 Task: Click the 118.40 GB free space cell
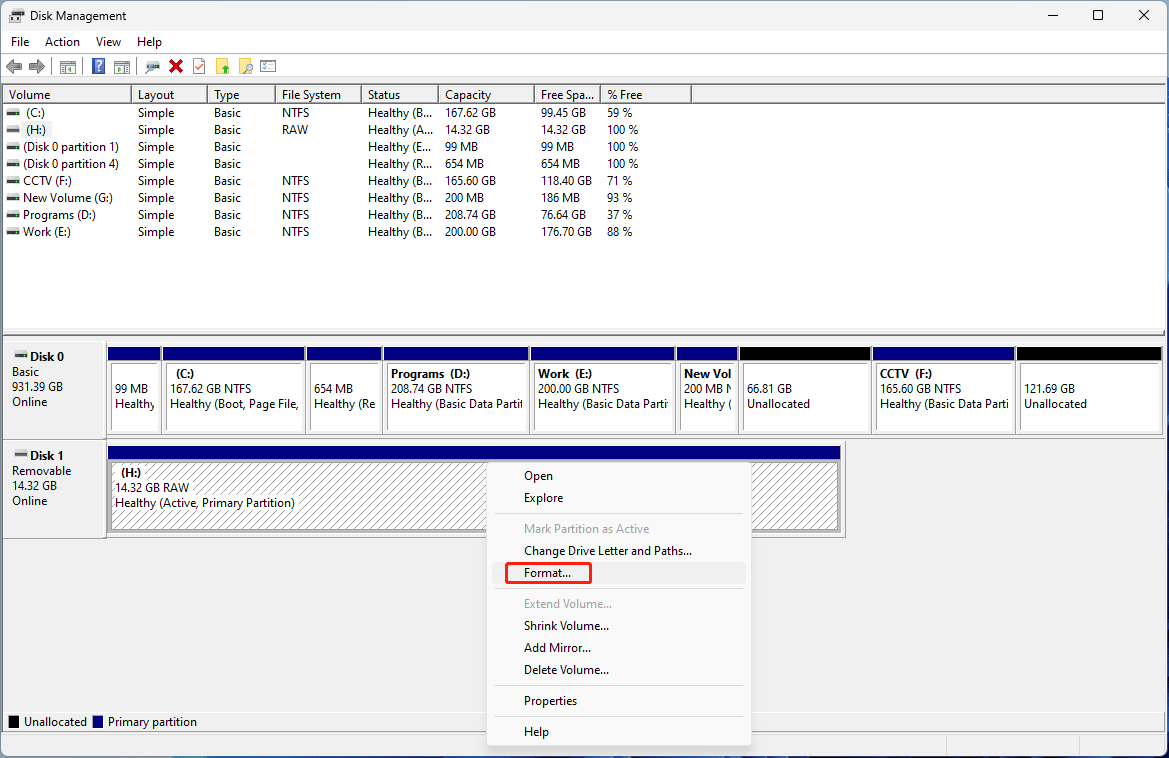tap(567, 180)
